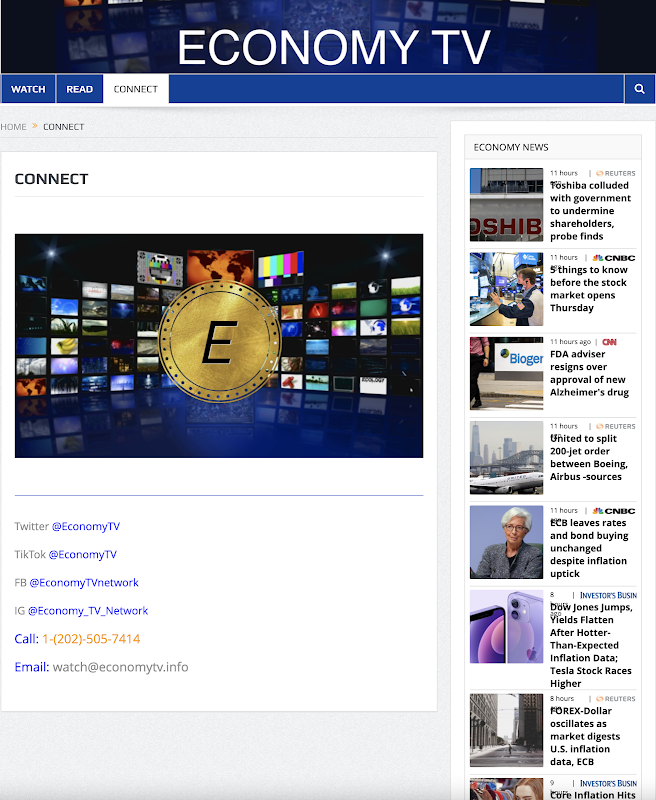Click the 'Email:' label
656x800 pixels.
coord(32,667)
